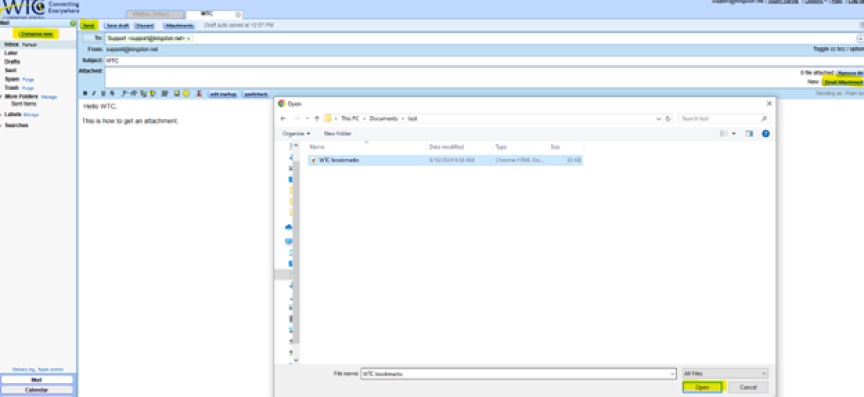The image size is (864, 397).
Task: Click Toggle cc bcc options link
Action: [x=838, y=49]
